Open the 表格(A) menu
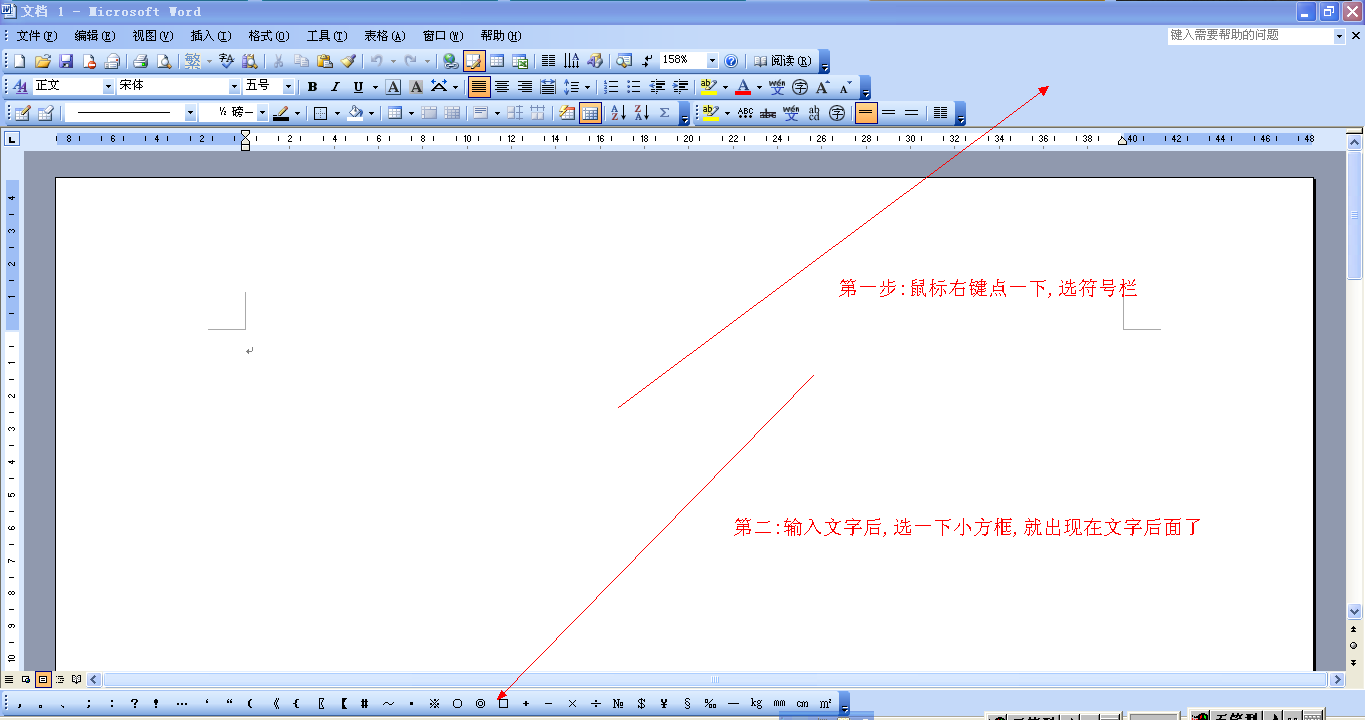1365x720 pixels. (385, 36)
